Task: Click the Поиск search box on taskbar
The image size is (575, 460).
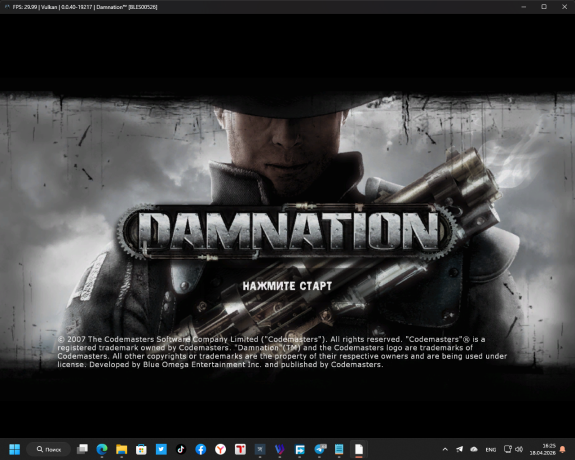Action: point(49,449)
